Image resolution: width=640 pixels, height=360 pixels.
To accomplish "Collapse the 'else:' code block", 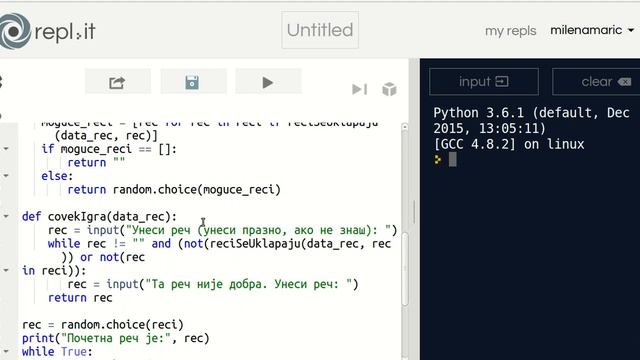I will tap(6, 176).
